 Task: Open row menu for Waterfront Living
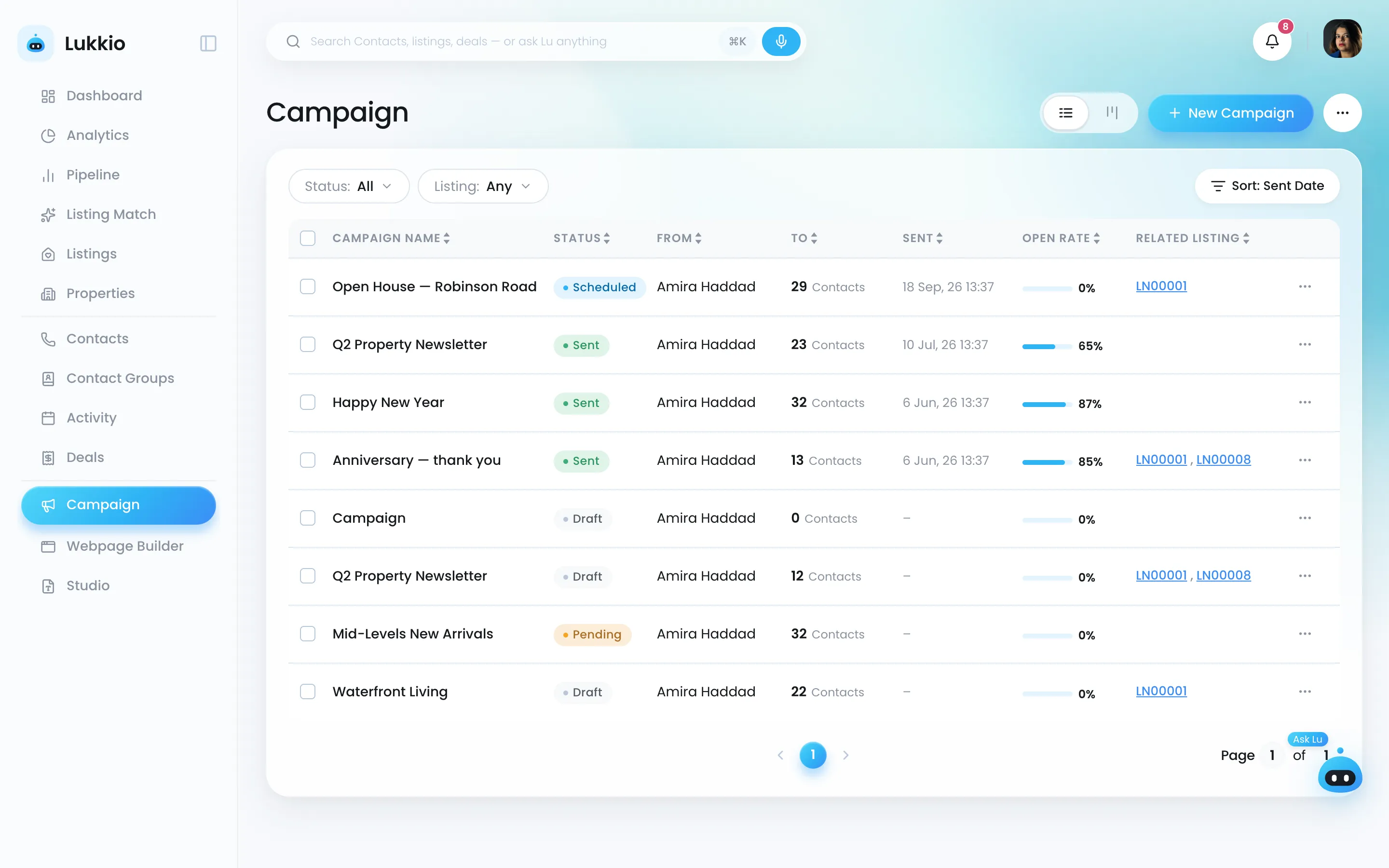(1305, 692)
